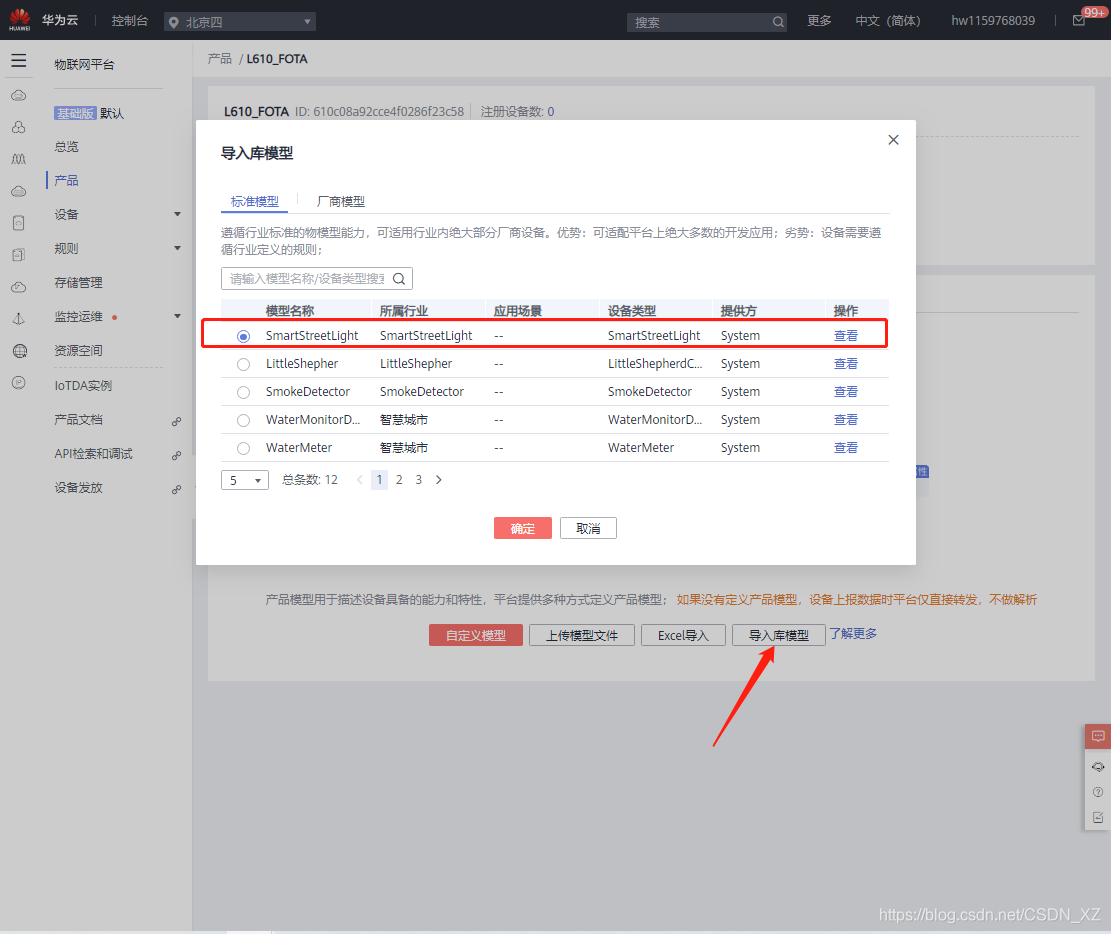This screenshot has height=934, width=1111.
Task: Open 资源空间 in the sidebar
Action: pos(79,351)
